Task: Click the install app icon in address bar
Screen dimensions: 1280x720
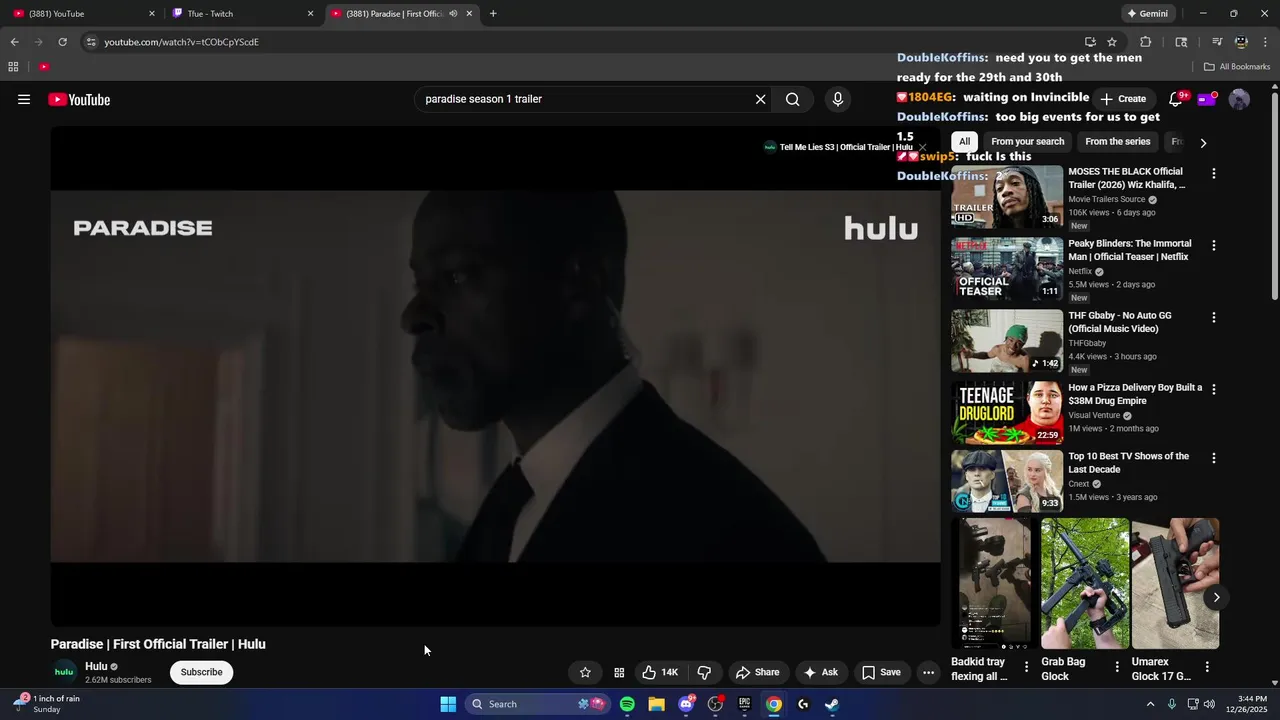Action: tap(1090, 42)
